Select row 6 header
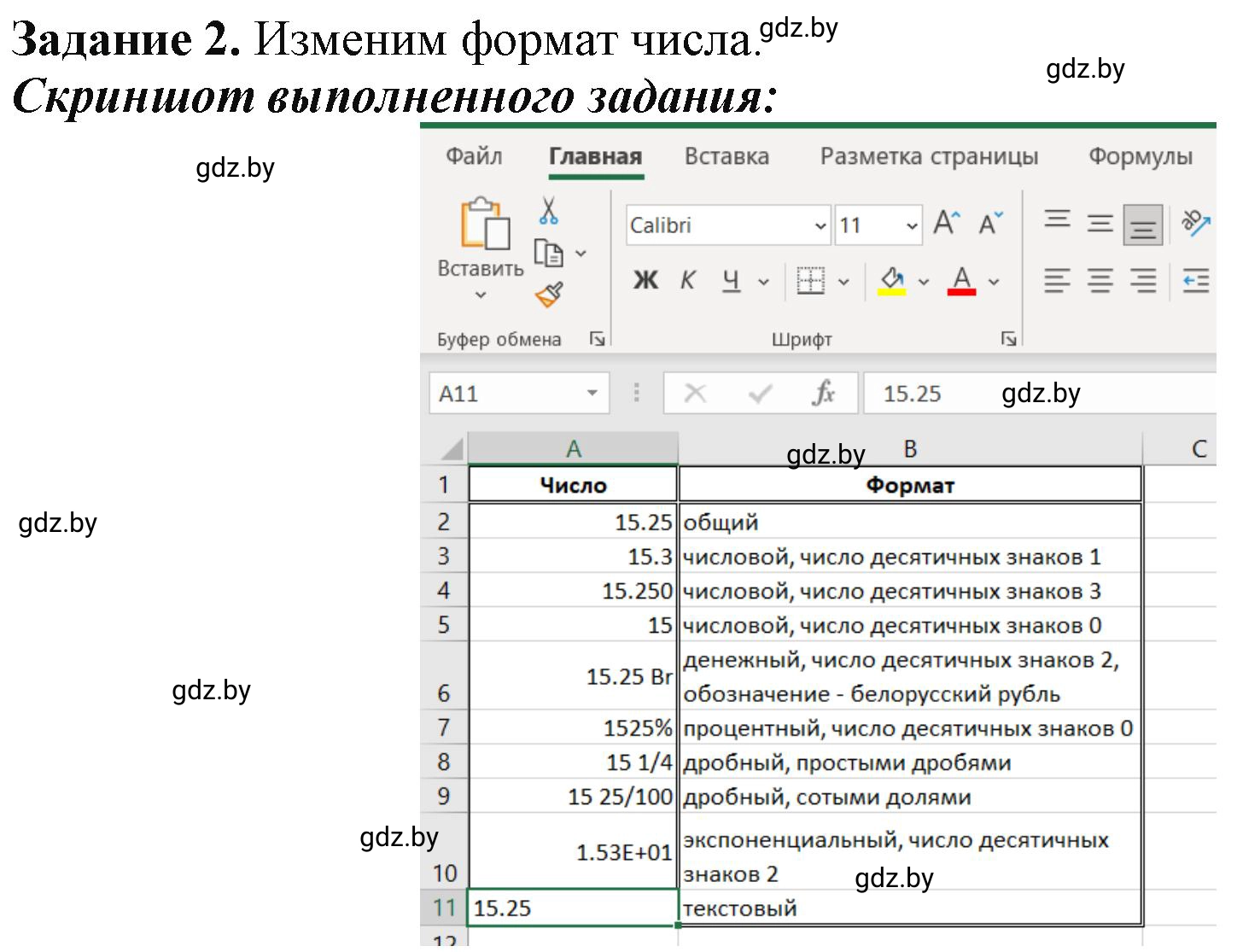The width and height of the screenshot is (1237, 952). click(444, 675)
